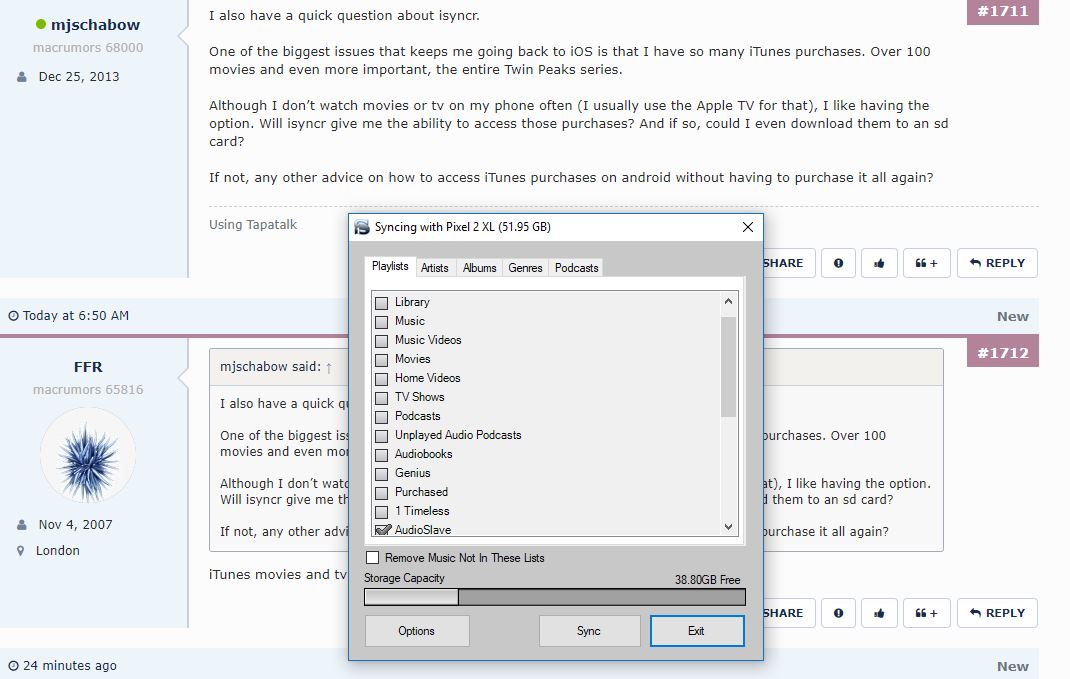This screenshot has width=1070, height=679.
Task: Enable Remove Music Not In These Lists
Action: 373,558
